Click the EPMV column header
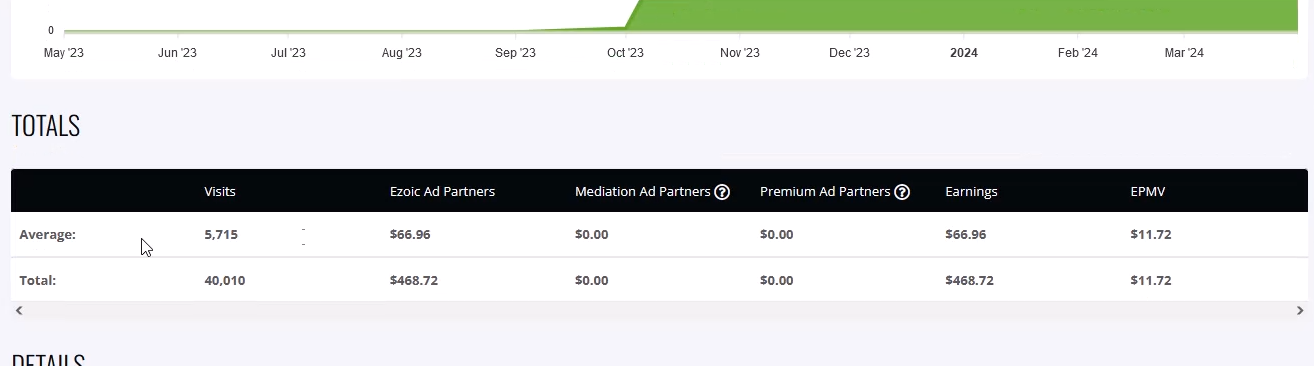The height and width of the screenshot is (366, 1314). 1148,192
